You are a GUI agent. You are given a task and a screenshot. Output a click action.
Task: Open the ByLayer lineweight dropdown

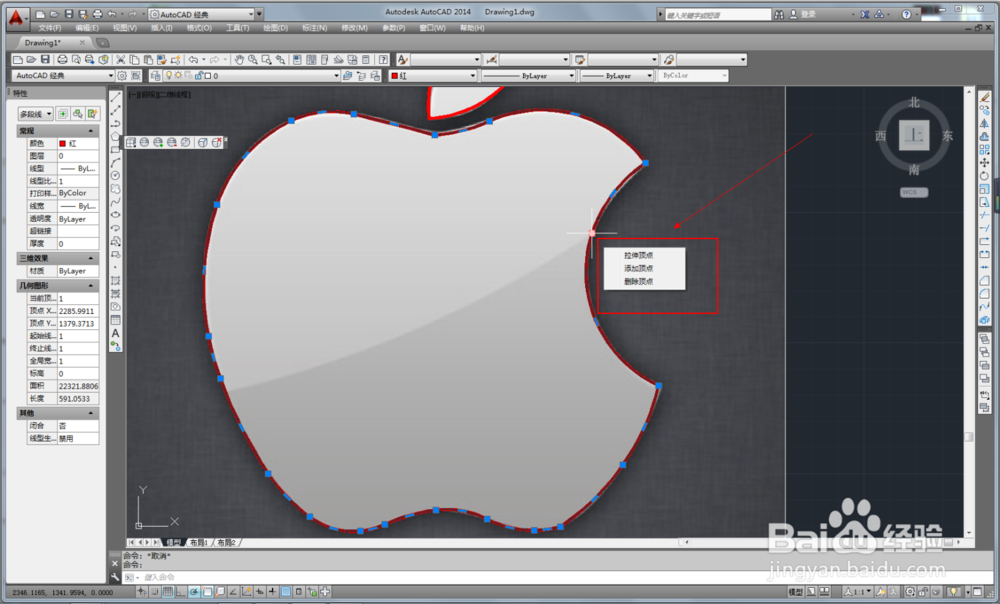pyautogui.click(x=617, y=75)
